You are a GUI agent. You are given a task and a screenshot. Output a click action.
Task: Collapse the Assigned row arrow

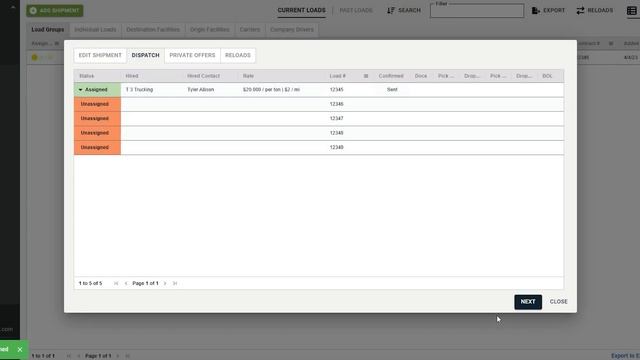[x=80, y=89]
